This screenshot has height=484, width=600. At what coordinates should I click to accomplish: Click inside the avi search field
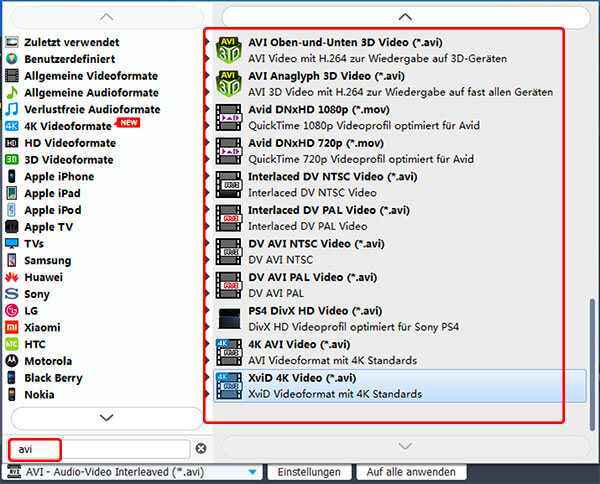(x=99, y=449)
